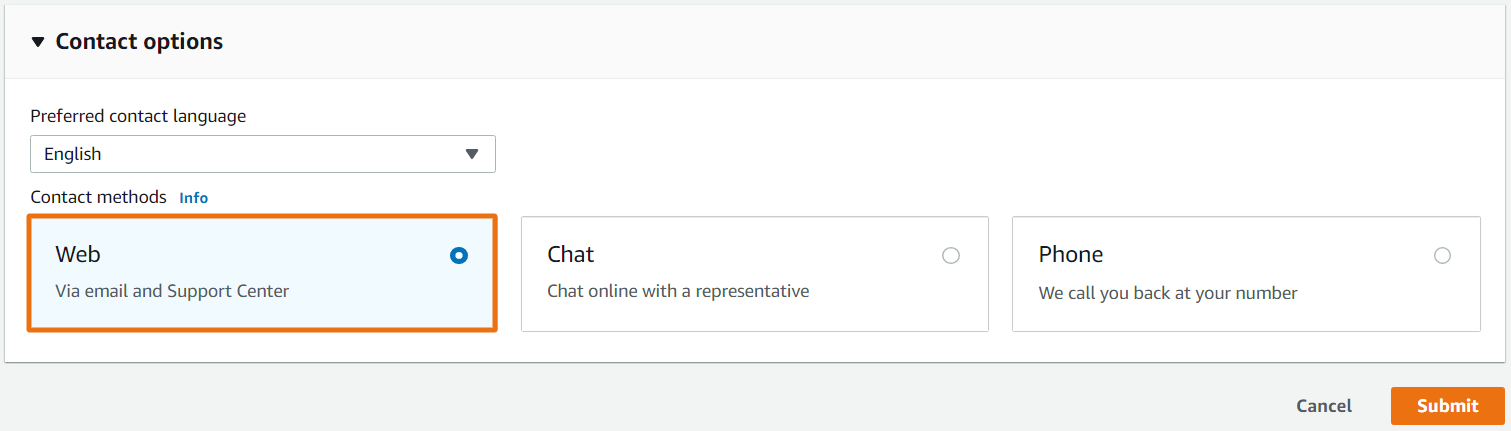Click "We call you back" description

click(1168, 294)
